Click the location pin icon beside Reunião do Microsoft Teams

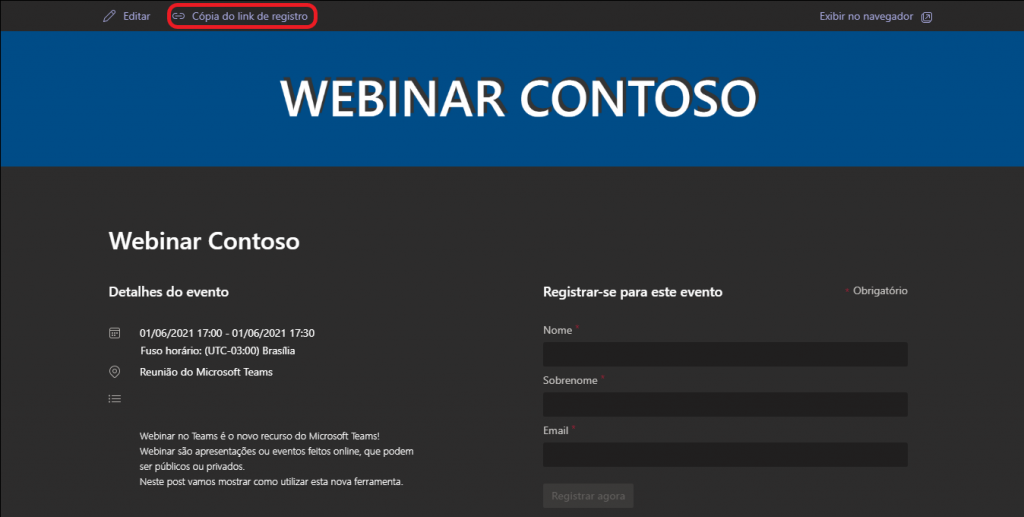tap(114, 372)
